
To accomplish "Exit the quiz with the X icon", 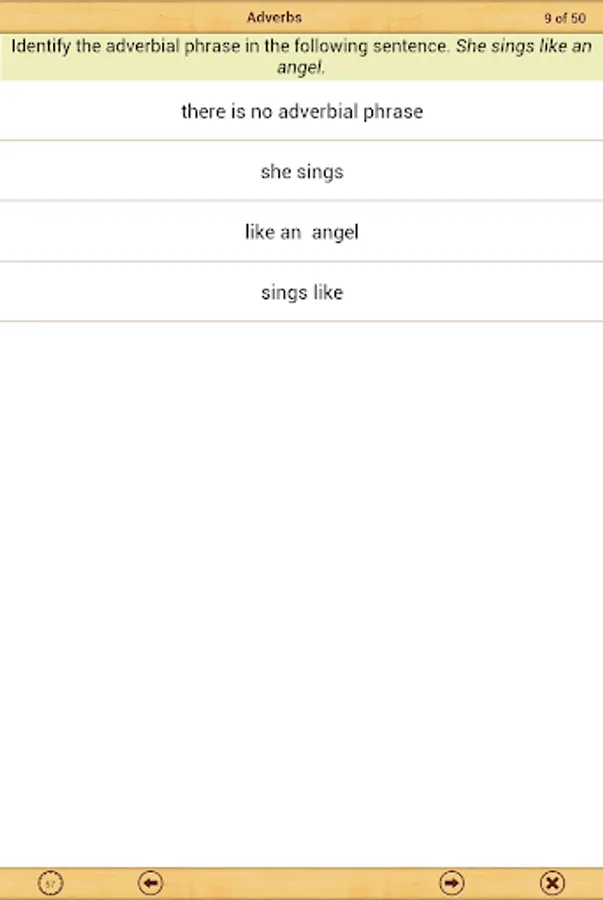I will pyautogui.click(x=552, y=883).
